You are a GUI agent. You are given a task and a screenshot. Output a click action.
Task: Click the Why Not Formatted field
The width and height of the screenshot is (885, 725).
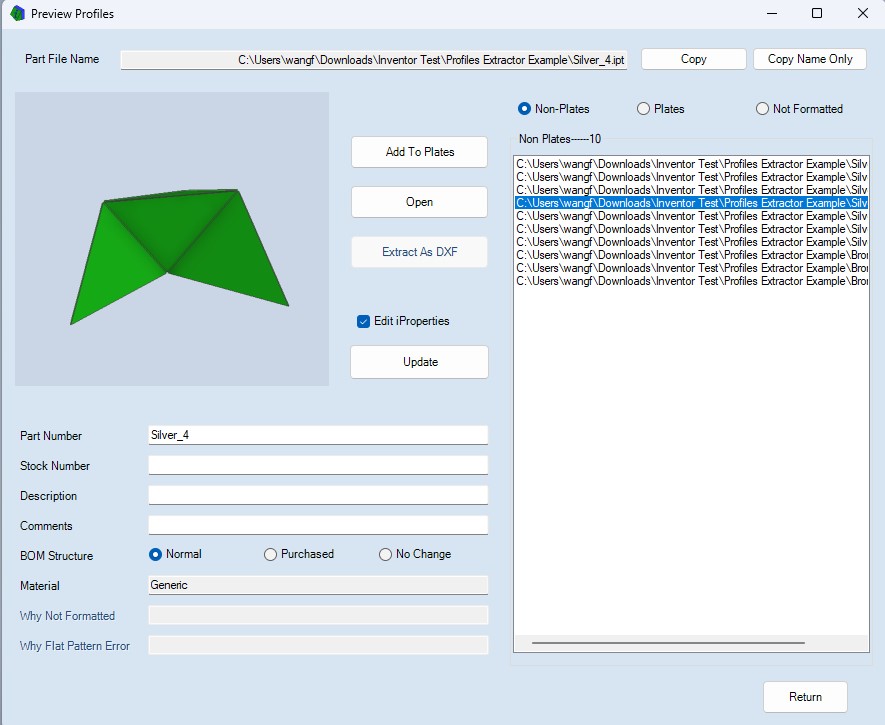click(x=318, y=615)
